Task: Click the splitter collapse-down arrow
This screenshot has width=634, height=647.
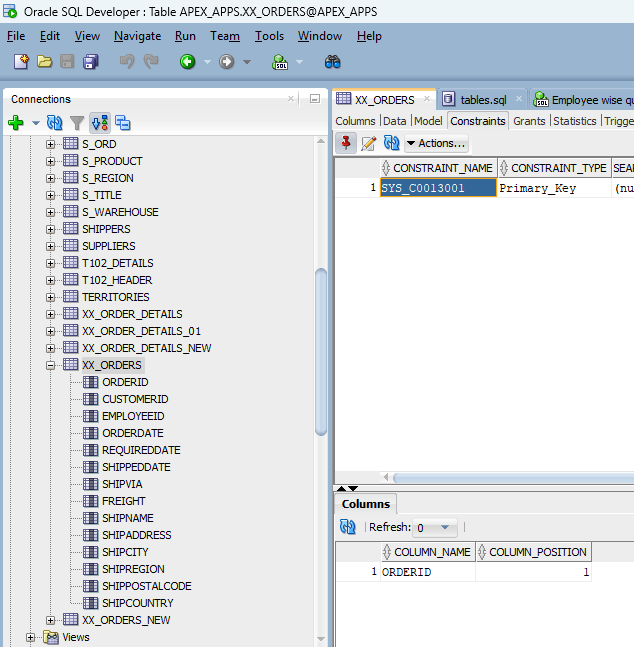Action: point(353,489)
